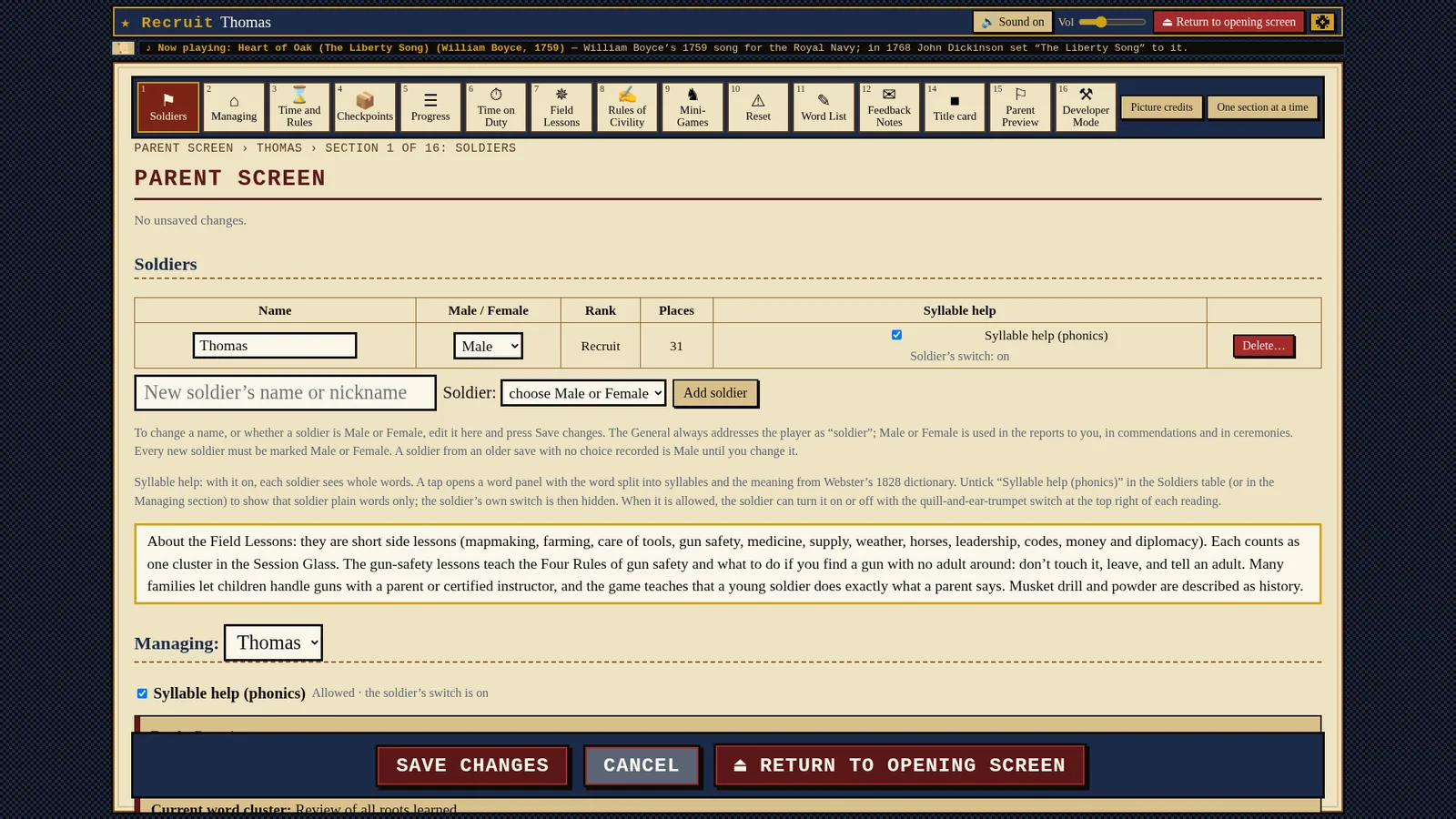Open the Managing section house icon
Viewport: 1456px width, 819px height.
pyautogui.click(x=234, y=107)
